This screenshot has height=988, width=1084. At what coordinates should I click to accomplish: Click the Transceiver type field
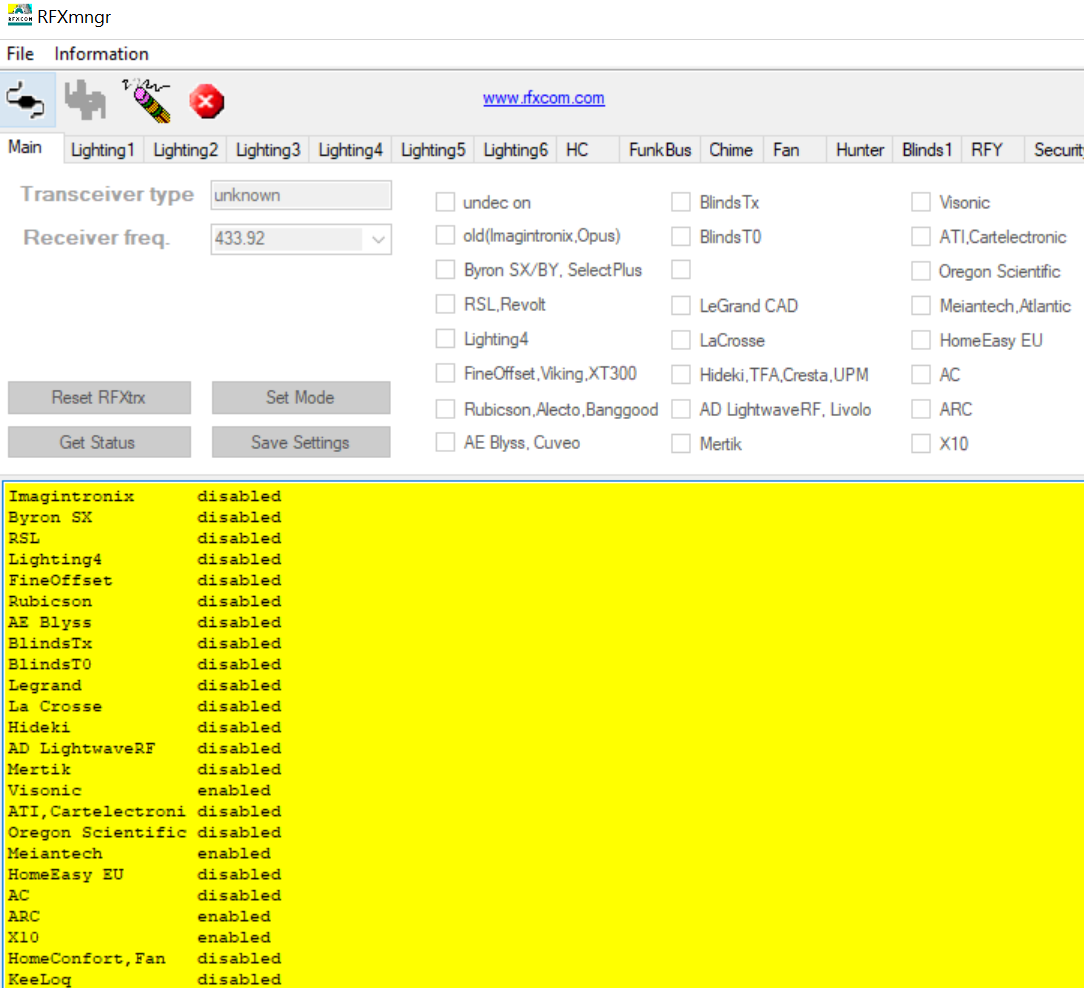pos(301,195)
